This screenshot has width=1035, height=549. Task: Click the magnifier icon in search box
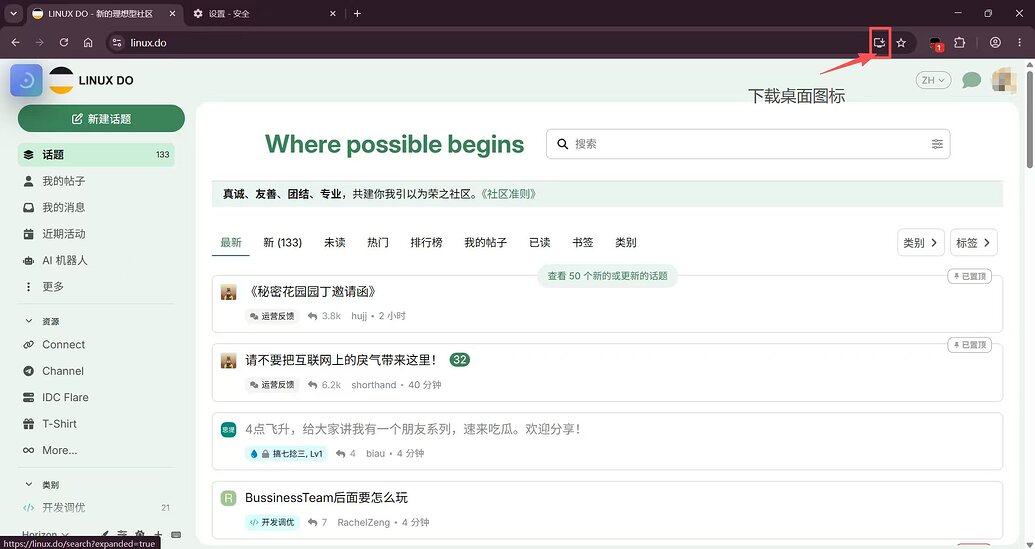tap(562, 144)
